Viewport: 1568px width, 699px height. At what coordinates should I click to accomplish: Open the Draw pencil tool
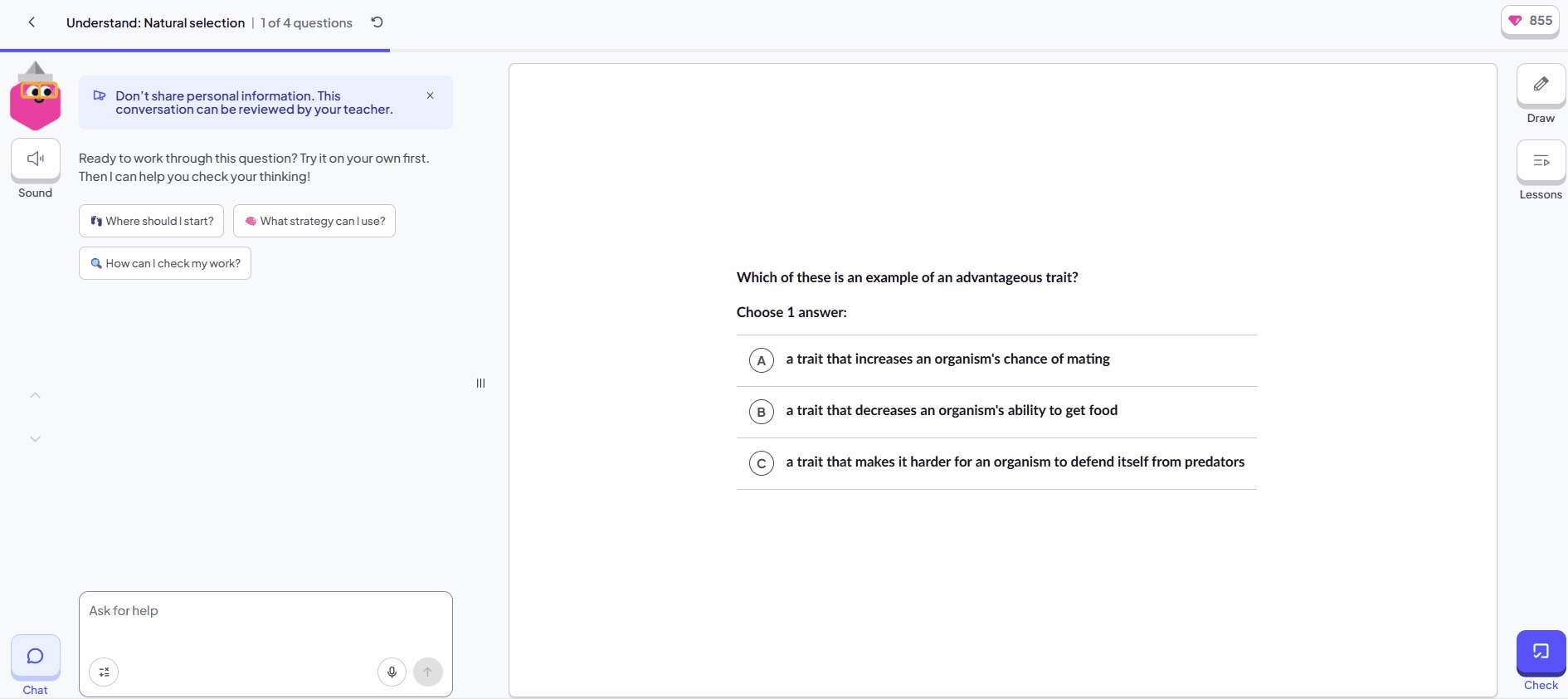click(x=1541, y=85)
